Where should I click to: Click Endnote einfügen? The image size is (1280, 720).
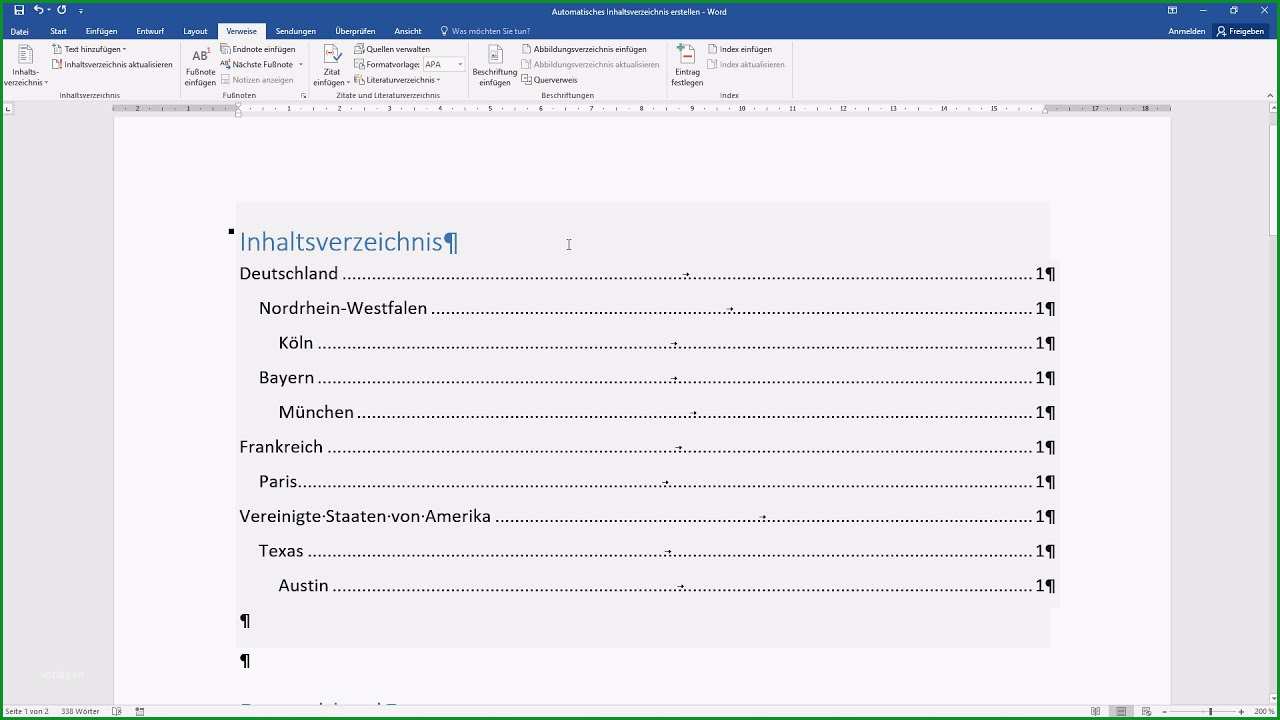tap(257, 49)
